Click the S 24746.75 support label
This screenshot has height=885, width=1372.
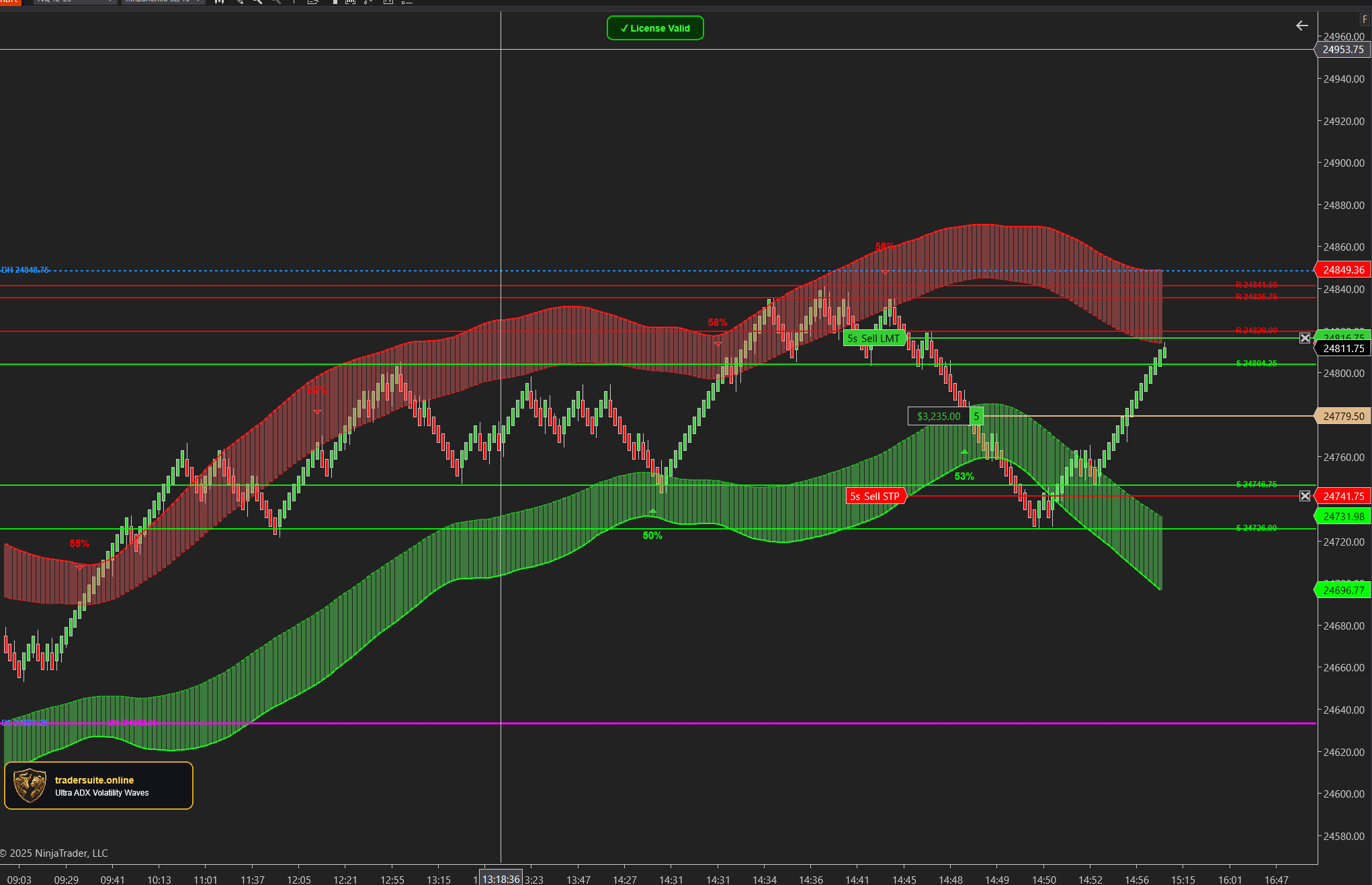click(x=1256, y=484)
